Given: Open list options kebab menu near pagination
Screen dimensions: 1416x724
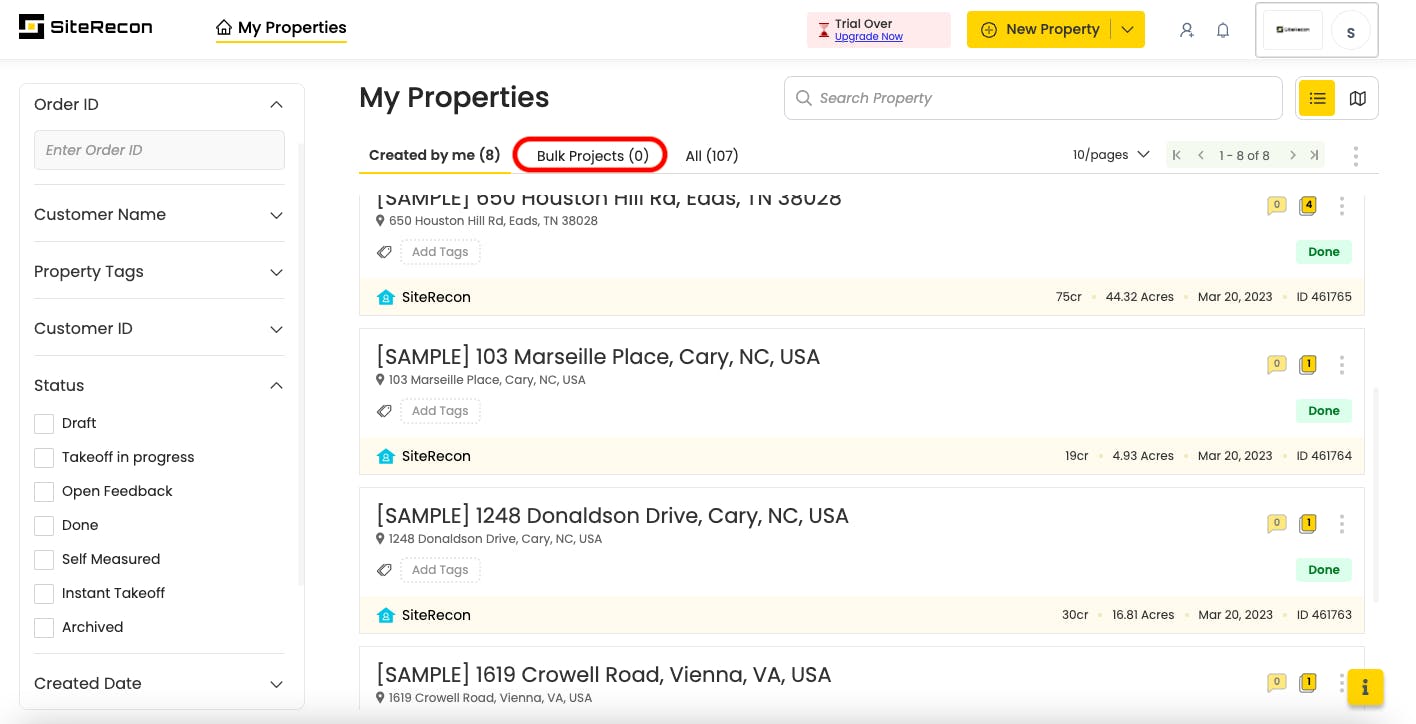Looking at the screenshot, I should [1355, 156].
